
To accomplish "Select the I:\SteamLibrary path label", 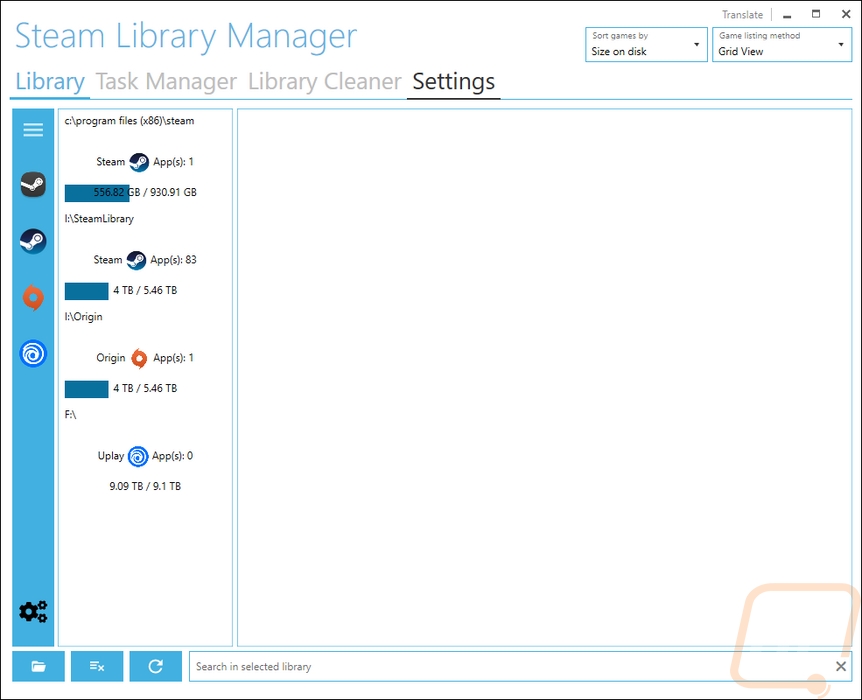I will tap(99, 219).
